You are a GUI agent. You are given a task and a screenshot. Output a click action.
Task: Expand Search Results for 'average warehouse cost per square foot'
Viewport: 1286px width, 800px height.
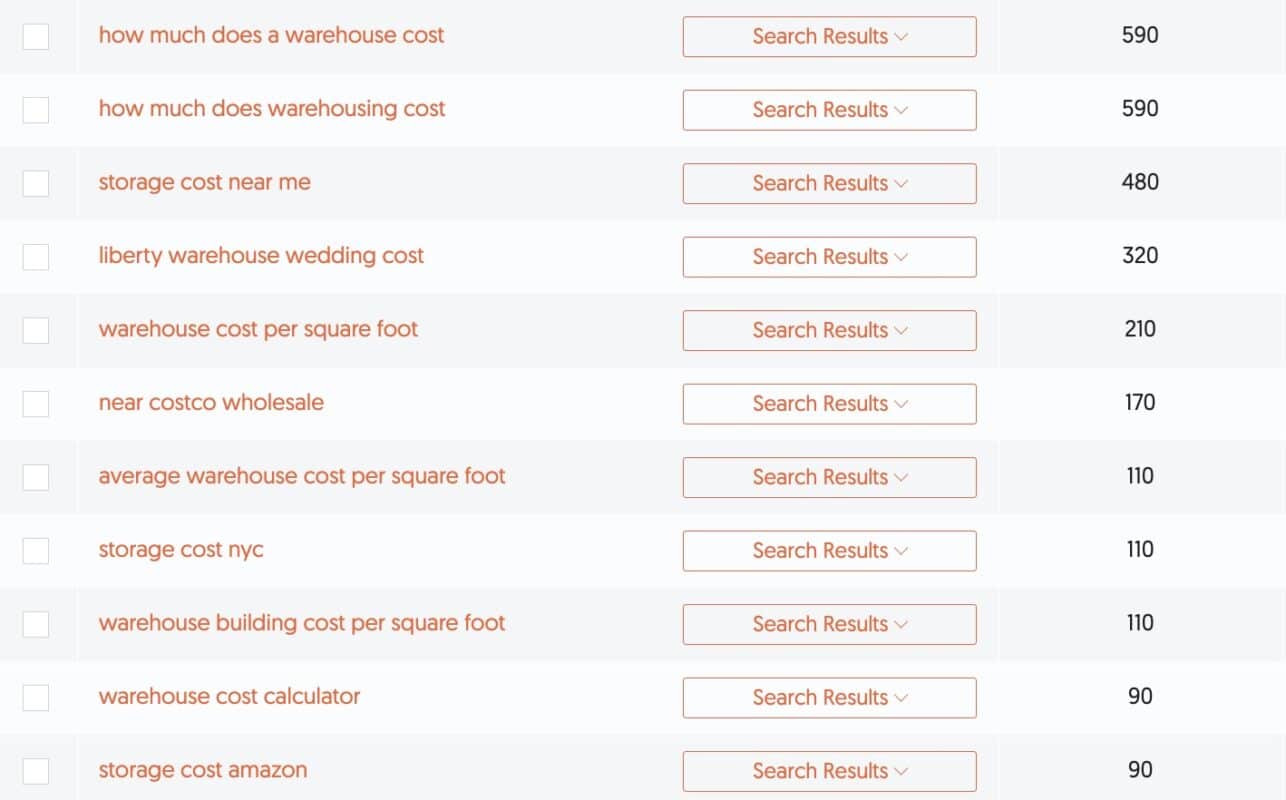829,477
